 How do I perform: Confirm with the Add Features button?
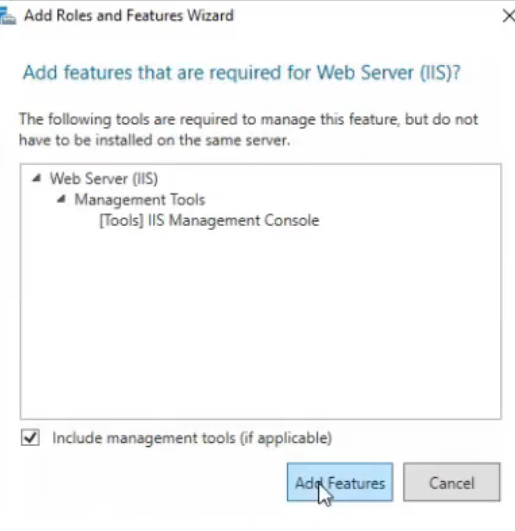340,482
